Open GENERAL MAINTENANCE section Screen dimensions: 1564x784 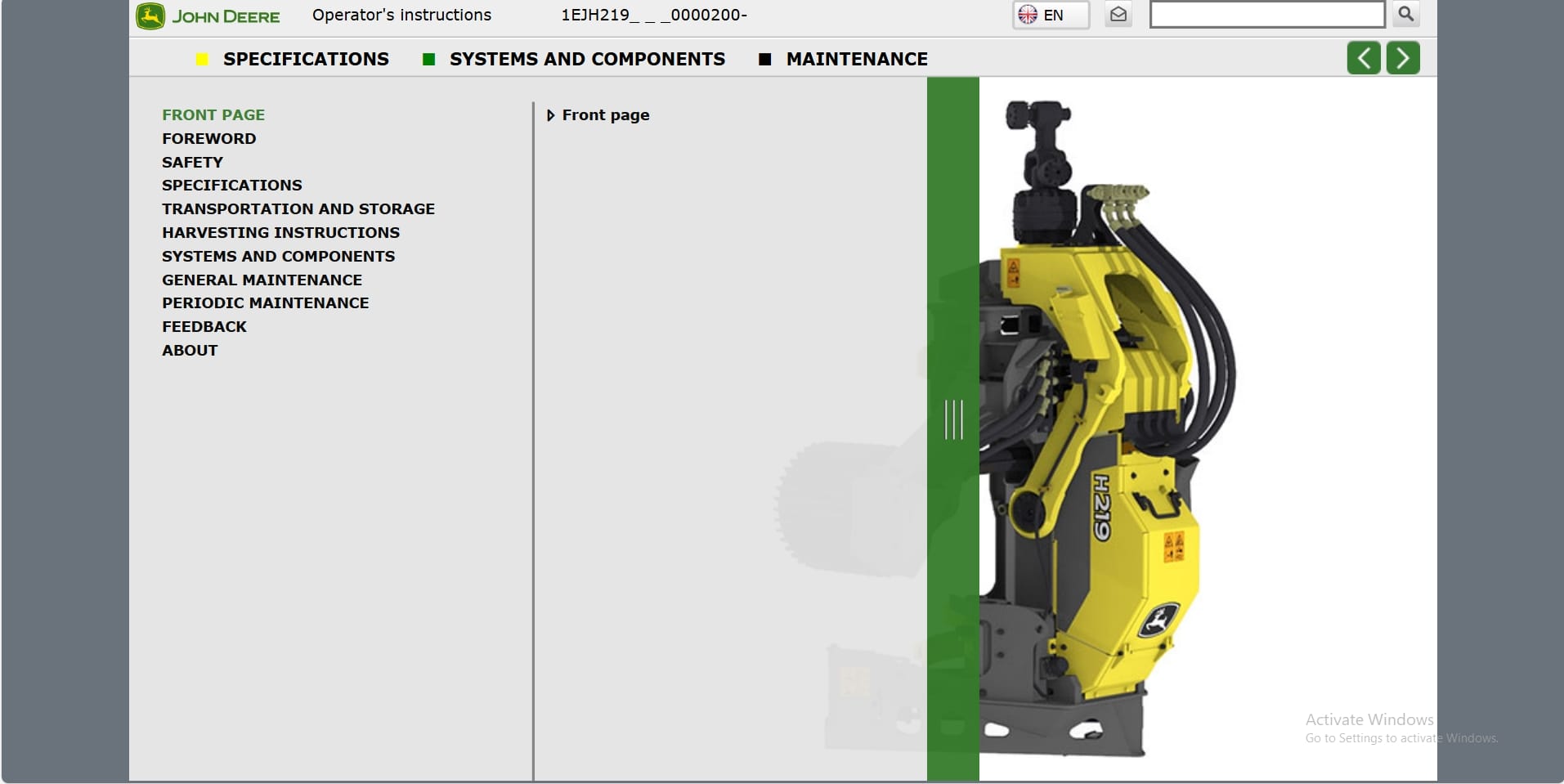[x=262, y=280]
